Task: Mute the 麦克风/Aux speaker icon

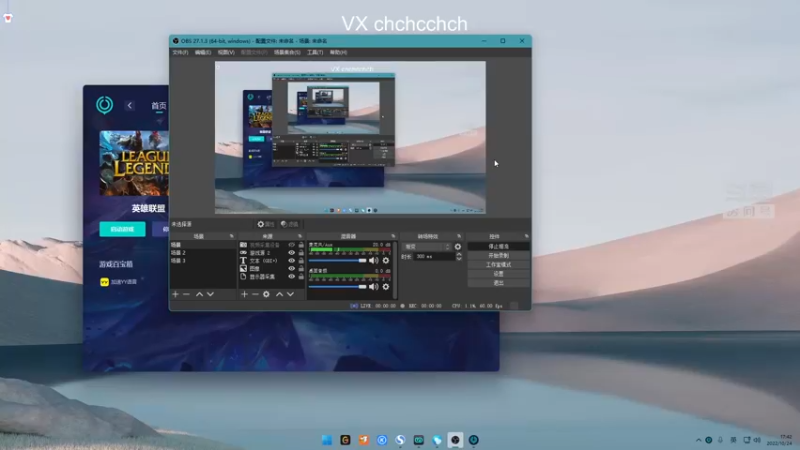Action: point(374,261)
